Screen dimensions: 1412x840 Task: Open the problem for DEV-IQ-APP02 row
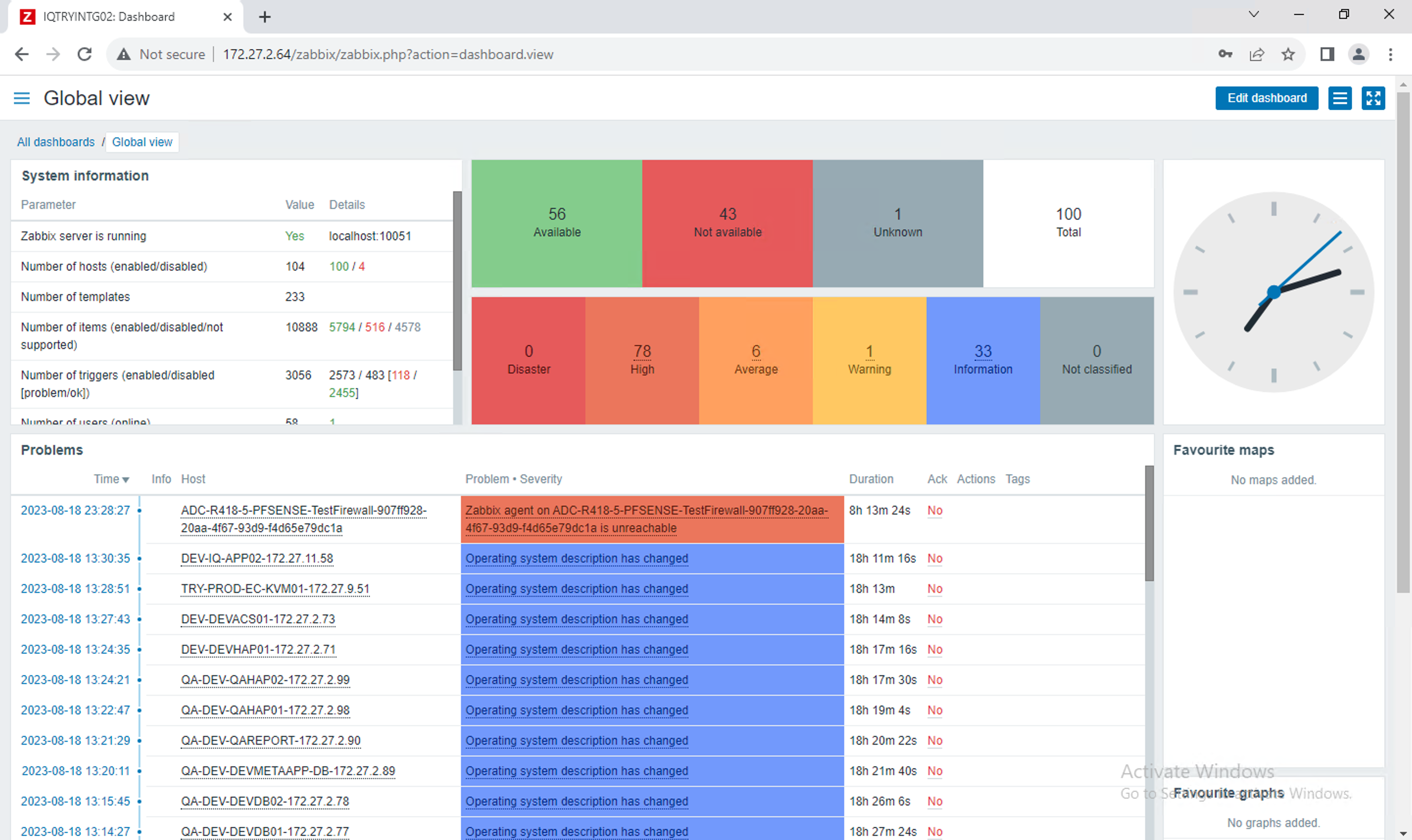[x=577, y=559]
